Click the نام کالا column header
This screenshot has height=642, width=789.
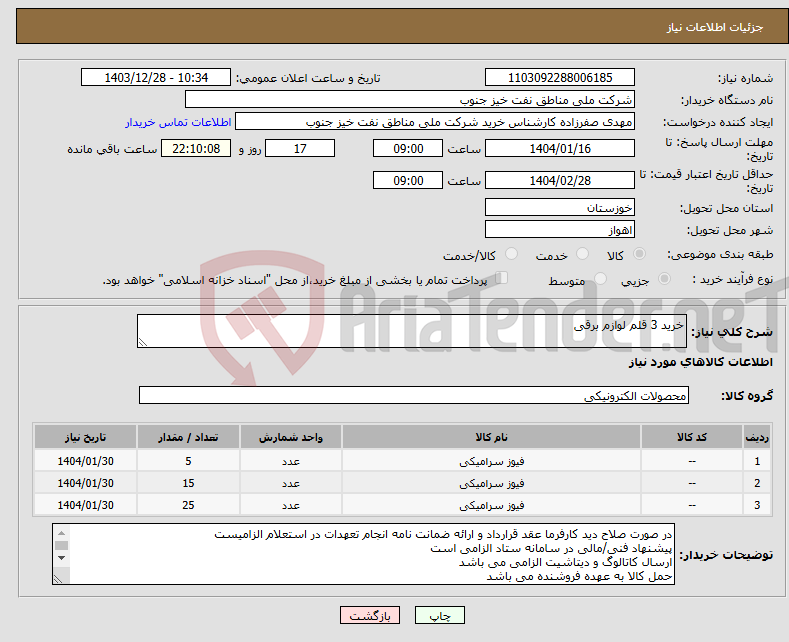coord(491,437)
